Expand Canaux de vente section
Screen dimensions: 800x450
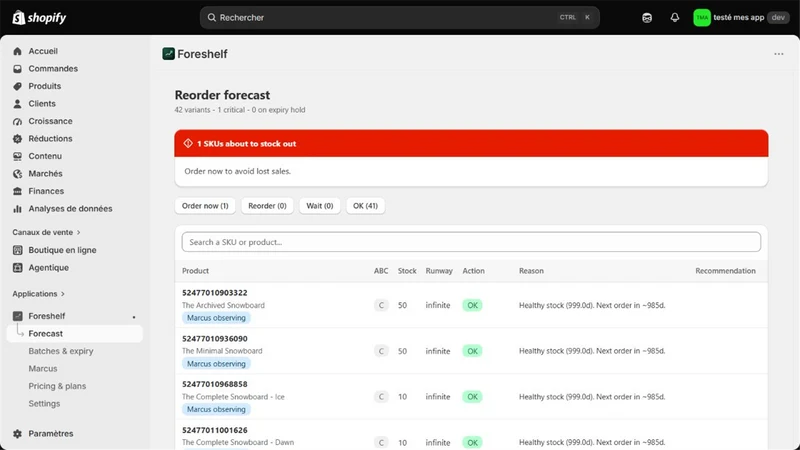[x=46, y=232]
